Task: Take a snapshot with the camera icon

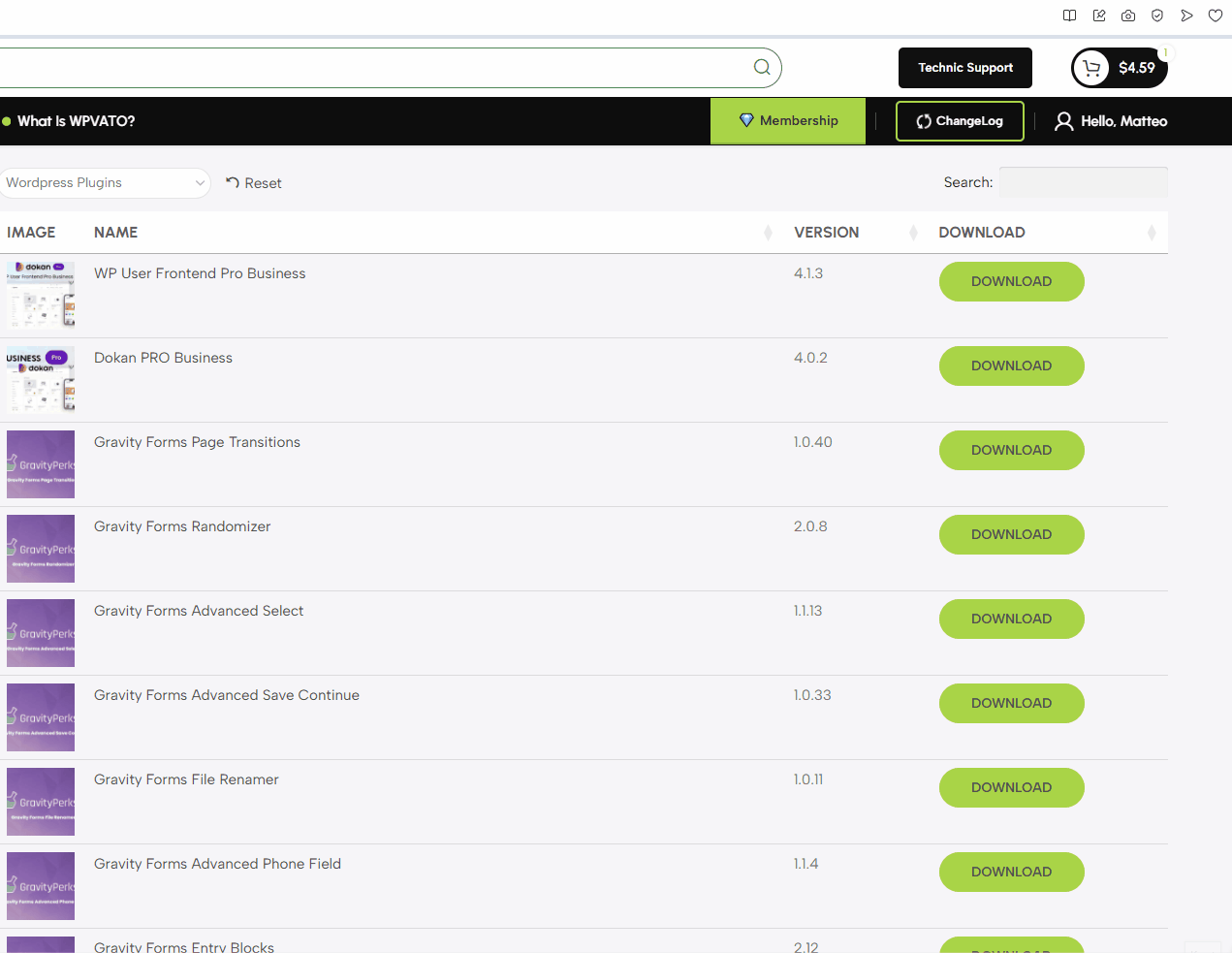Action: tap(1128, 16)
